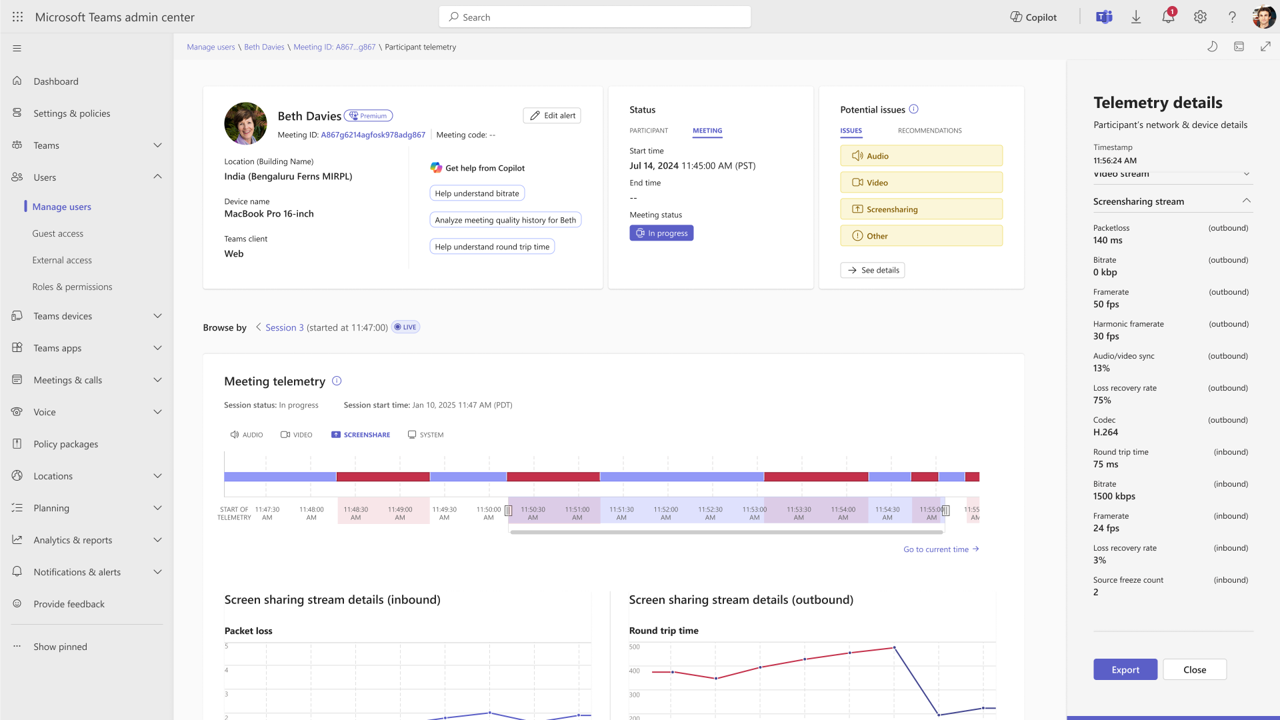1280x720 pixels.
Task: Open Settings & policies in sidebar
Action: pyautogui.click(x=71, y=113)
